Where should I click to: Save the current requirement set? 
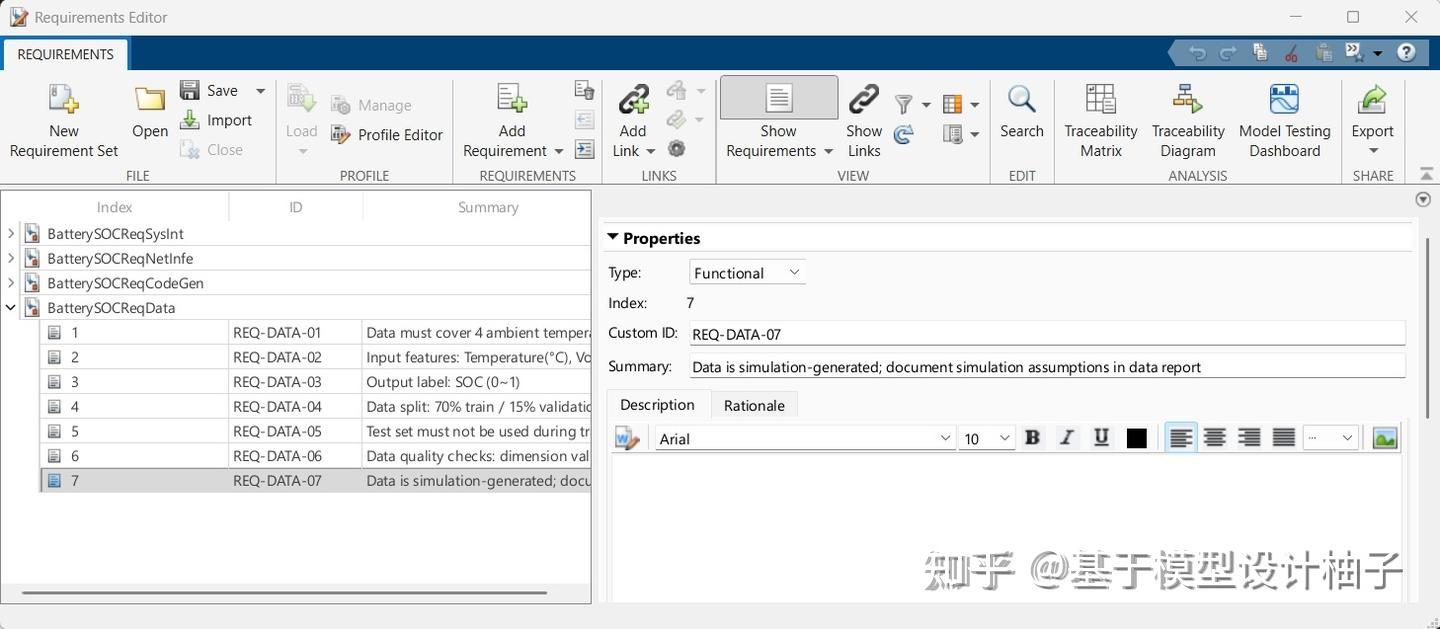pyautogui.click(x=209, y=90)
